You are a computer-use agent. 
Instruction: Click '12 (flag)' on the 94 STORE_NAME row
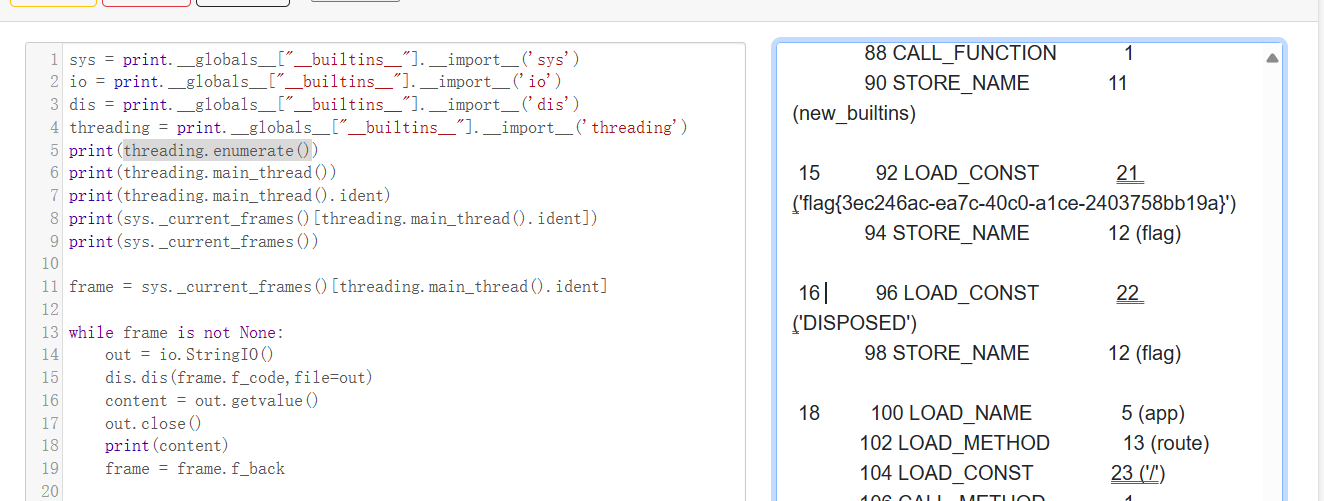(1145, 233)
